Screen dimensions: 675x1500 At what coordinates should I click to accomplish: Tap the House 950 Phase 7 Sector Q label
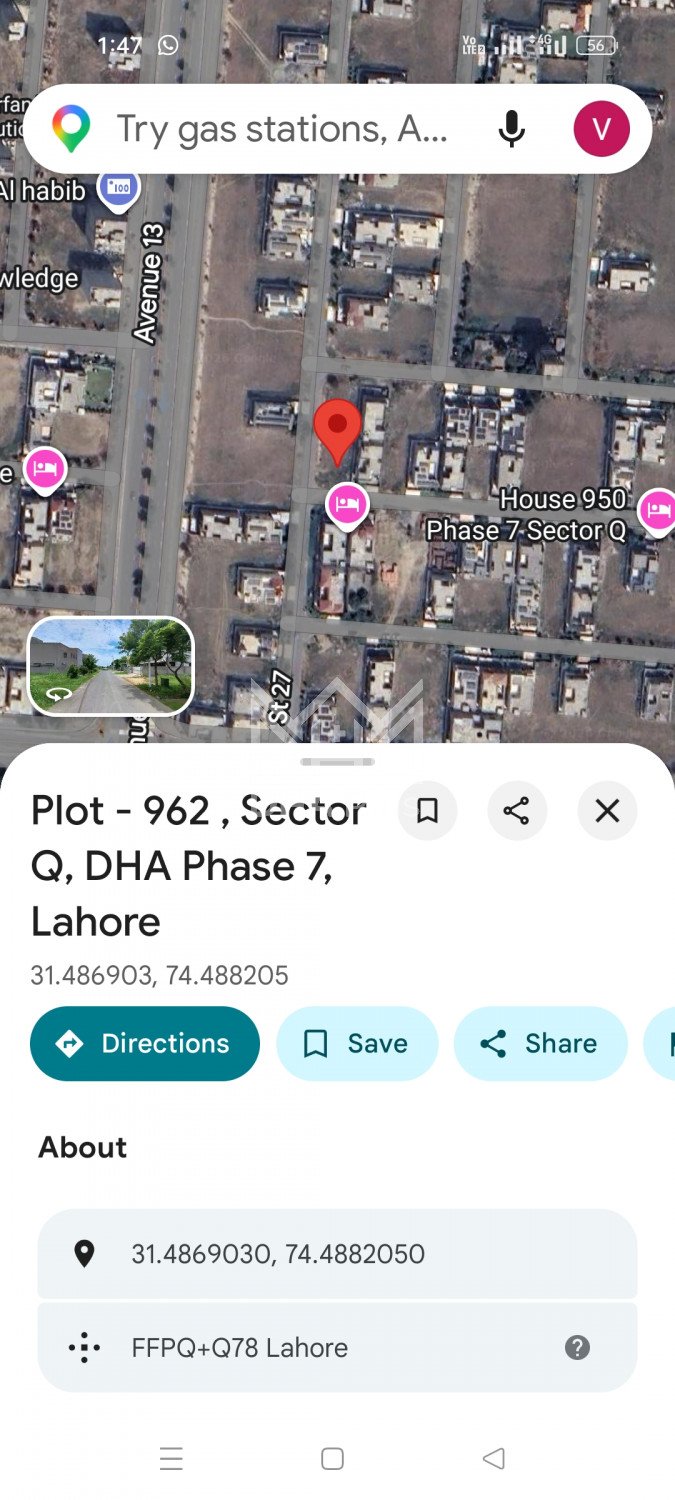point(527,514)
